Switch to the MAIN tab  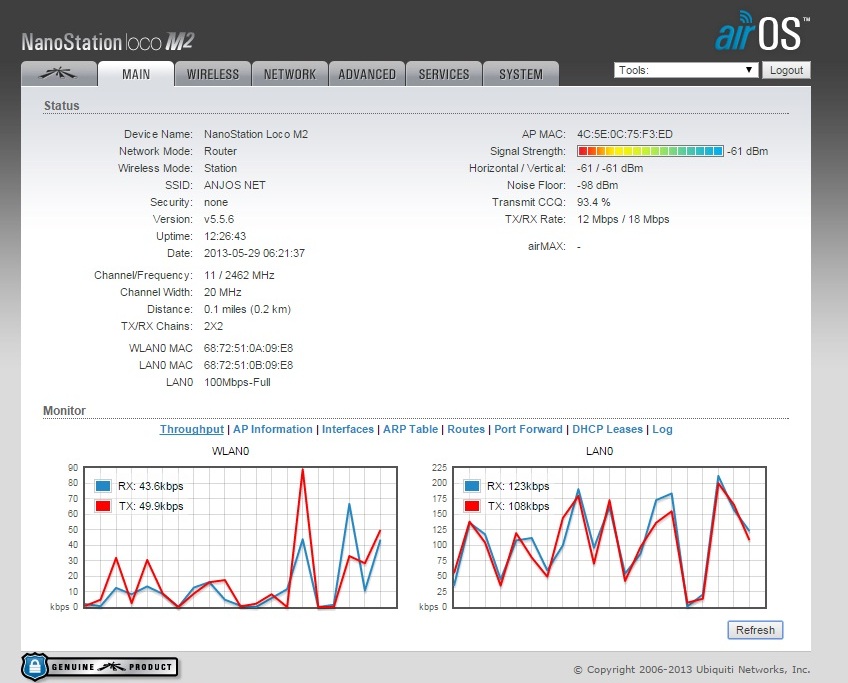[x=136, y=74]
